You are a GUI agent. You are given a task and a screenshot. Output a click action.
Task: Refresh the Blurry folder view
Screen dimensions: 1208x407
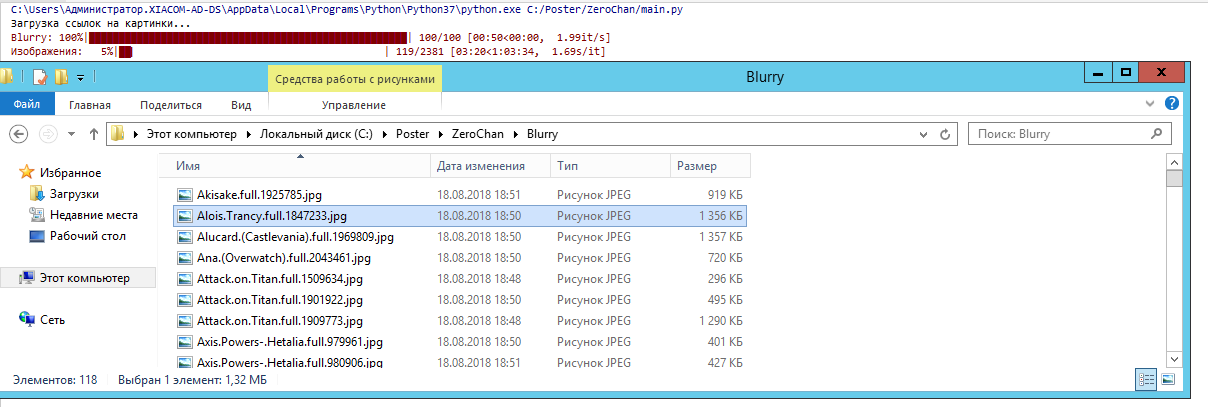(x=946, y=134)
